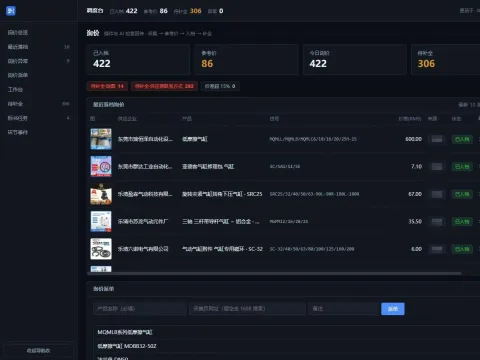The height and width of the screenshot is (360, 480).
Task: Click the 86 counter in the top bar
Action: click(163, 11)
